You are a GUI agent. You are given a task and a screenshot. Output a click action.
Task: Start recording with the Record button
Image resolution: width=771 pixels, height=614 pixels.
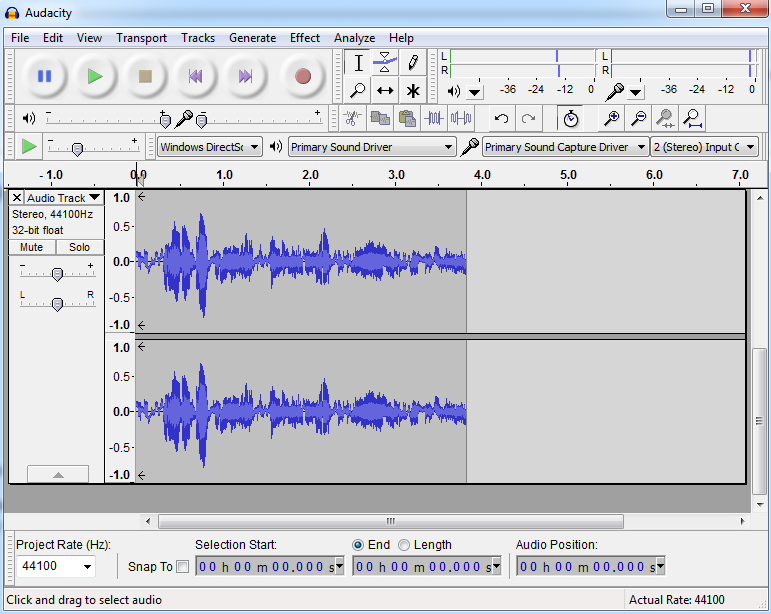coord(302,76)
